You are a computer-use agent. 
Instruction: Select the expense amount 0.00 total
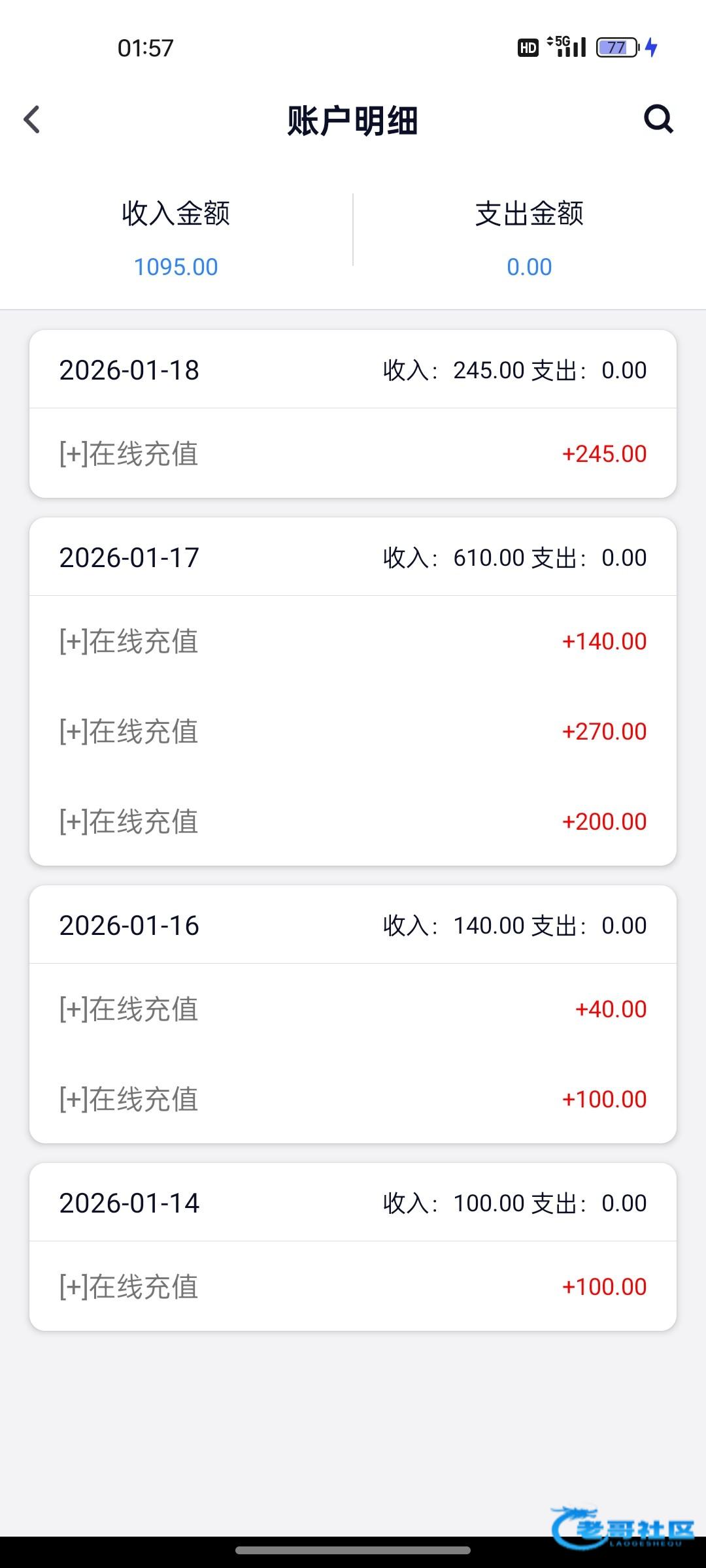point(529,267)
